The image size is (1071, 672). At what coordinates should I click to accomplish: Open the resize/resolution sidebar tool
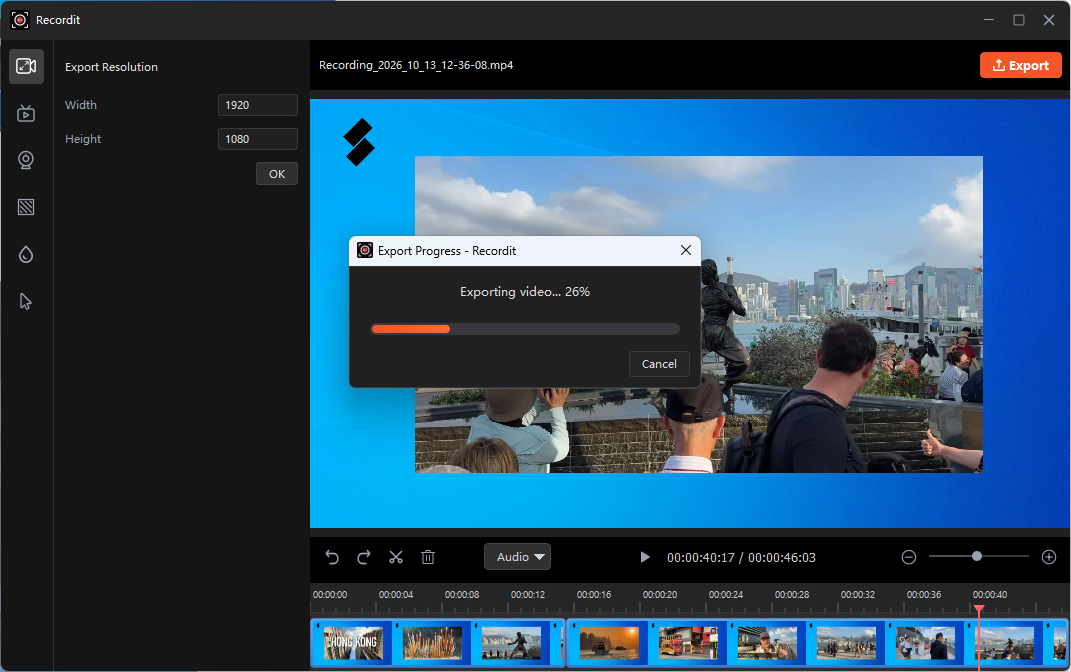coord(26,66)
